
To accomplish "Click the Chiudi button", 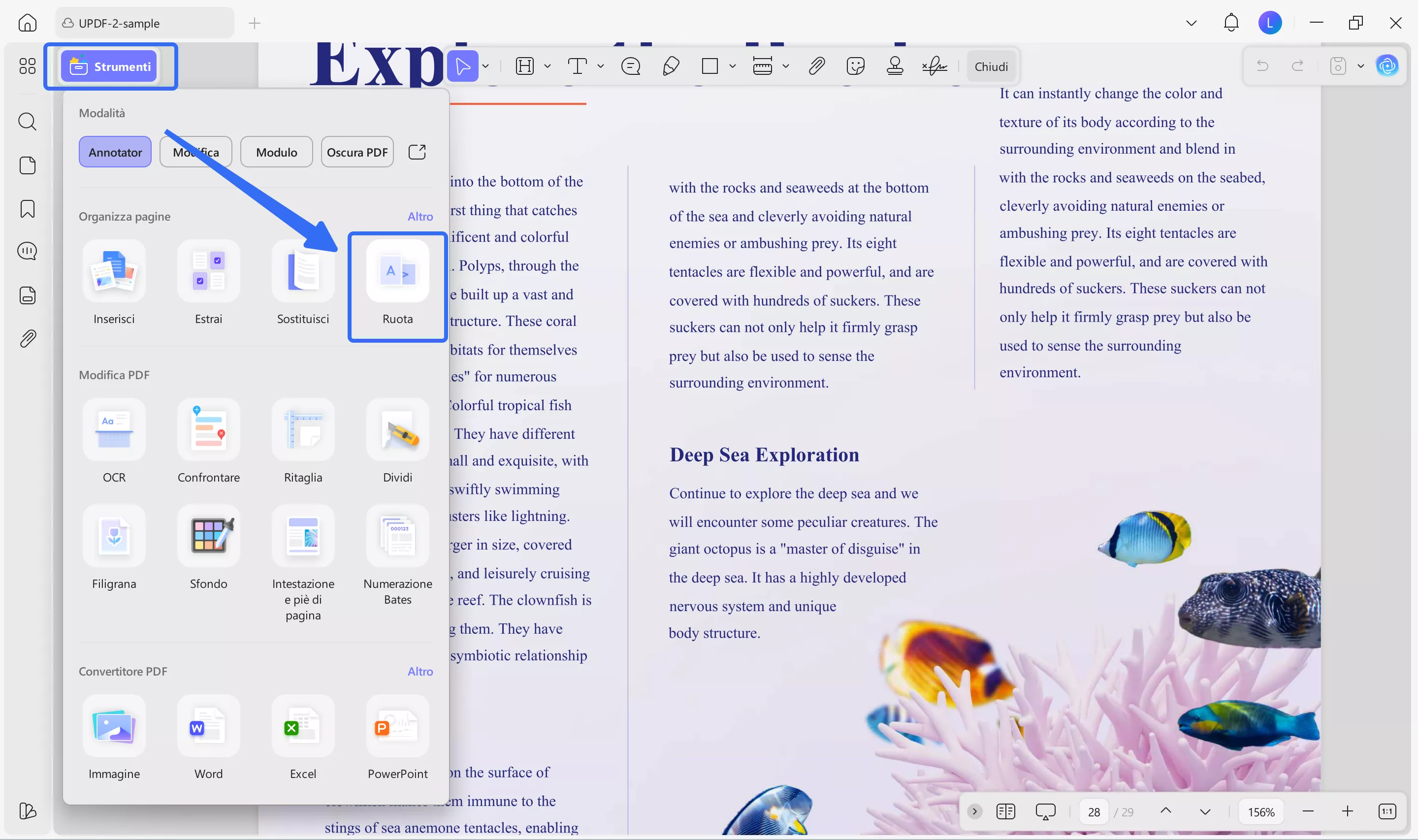I will [x=991, y=66].
